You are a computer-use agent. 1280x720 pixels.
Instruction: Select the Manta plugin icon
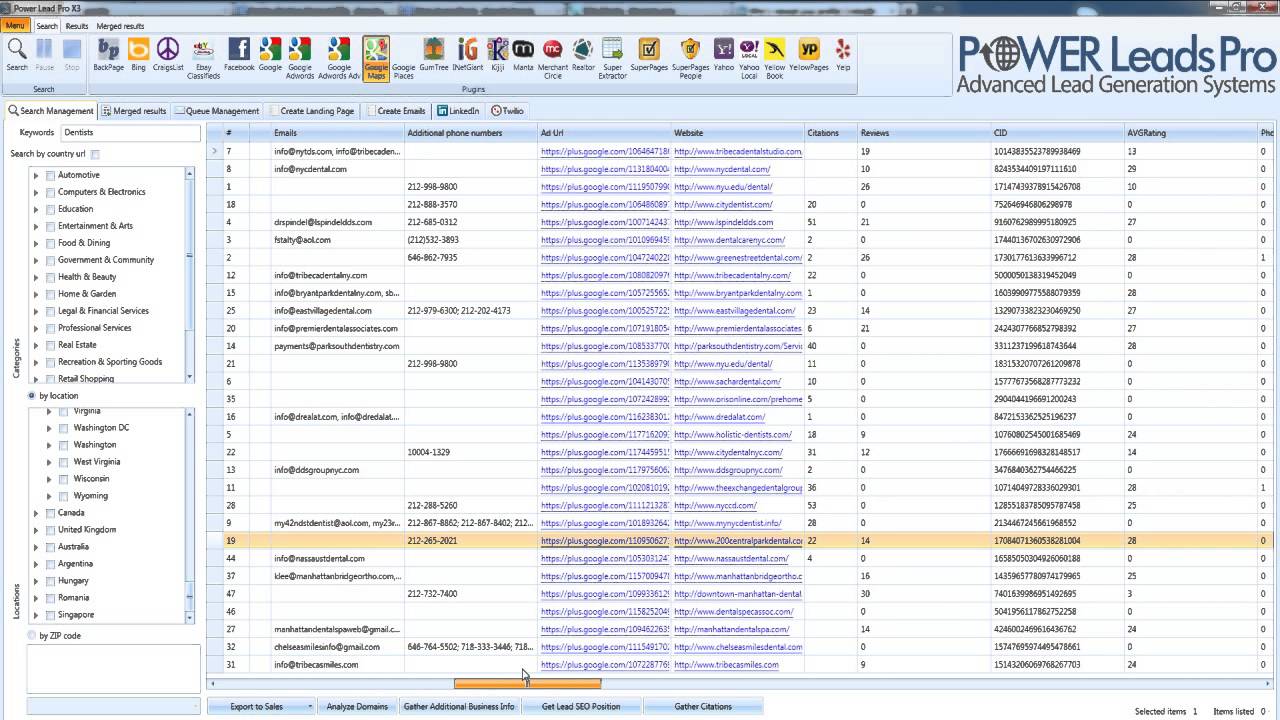523,54
